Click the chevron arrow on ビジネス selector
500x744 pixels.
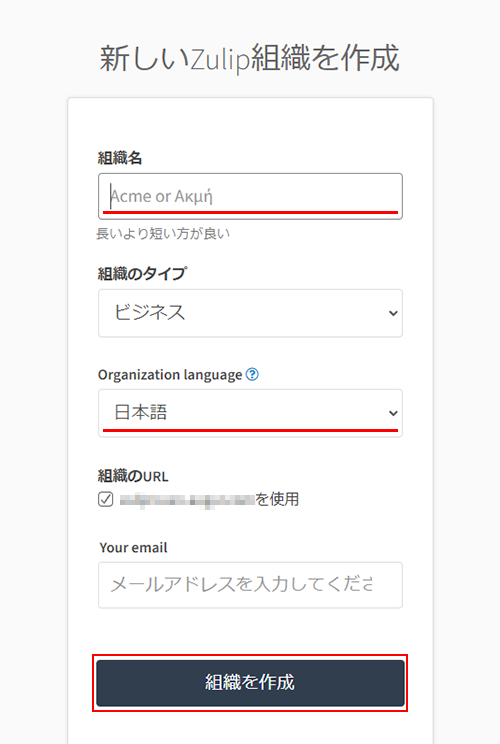click(x=393, y=313)
